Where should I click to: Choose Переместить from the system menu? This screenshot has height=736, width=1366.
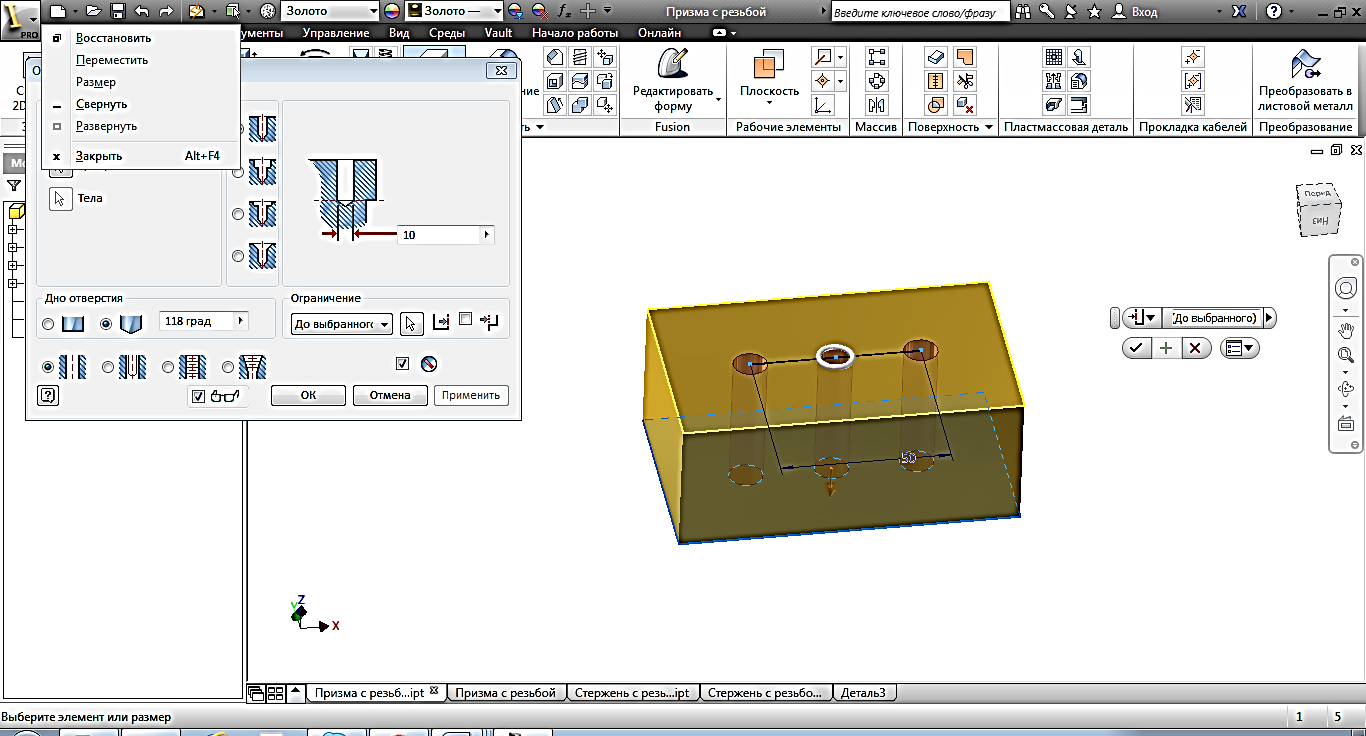pyautogui.click(x=112, y=60)
